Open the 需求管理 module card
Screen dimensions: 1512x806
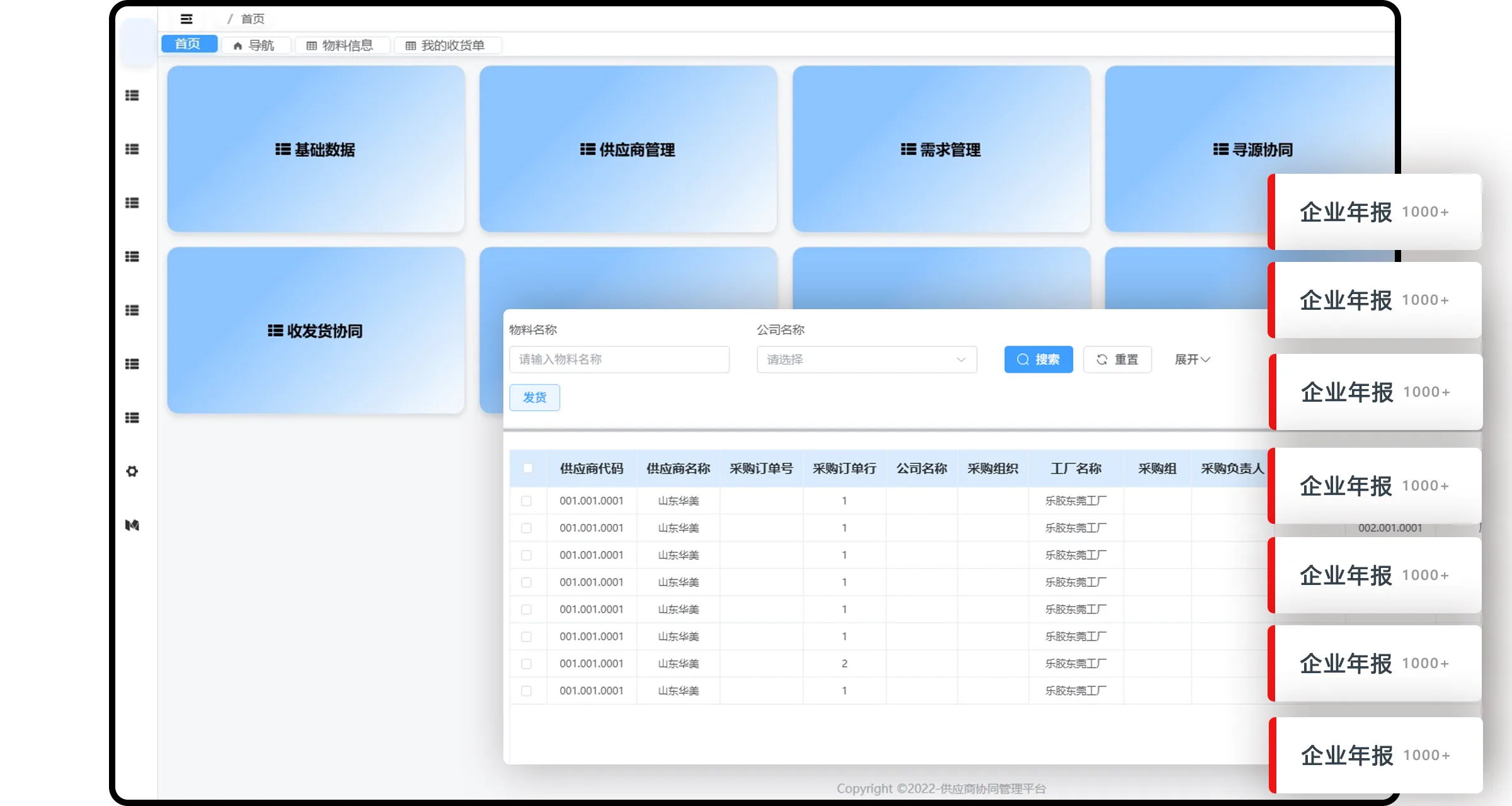tap(941, 150)
